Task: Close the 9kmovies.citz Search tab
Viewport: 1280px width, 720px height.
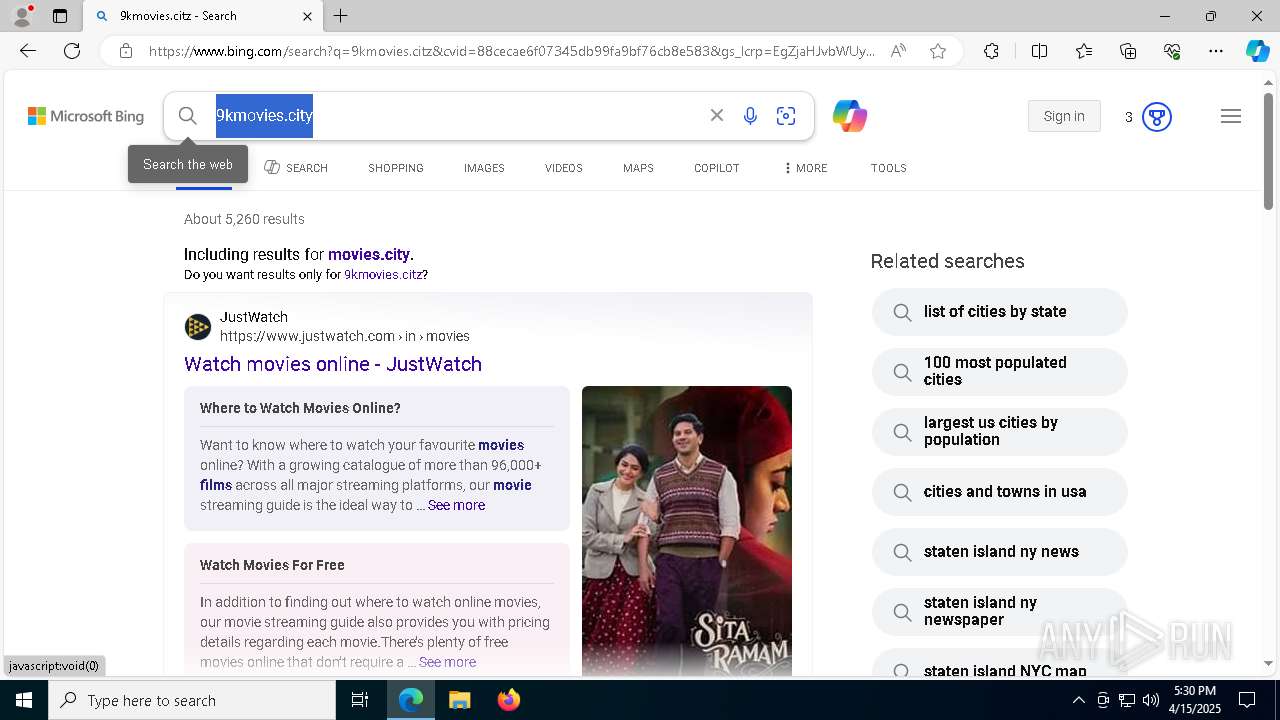Action: 308,16
